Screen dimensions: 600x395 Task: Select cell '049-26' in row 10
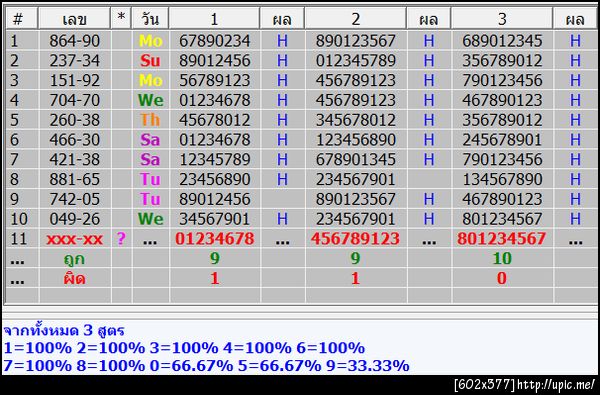pyautogui.click(x=75, y=219)
